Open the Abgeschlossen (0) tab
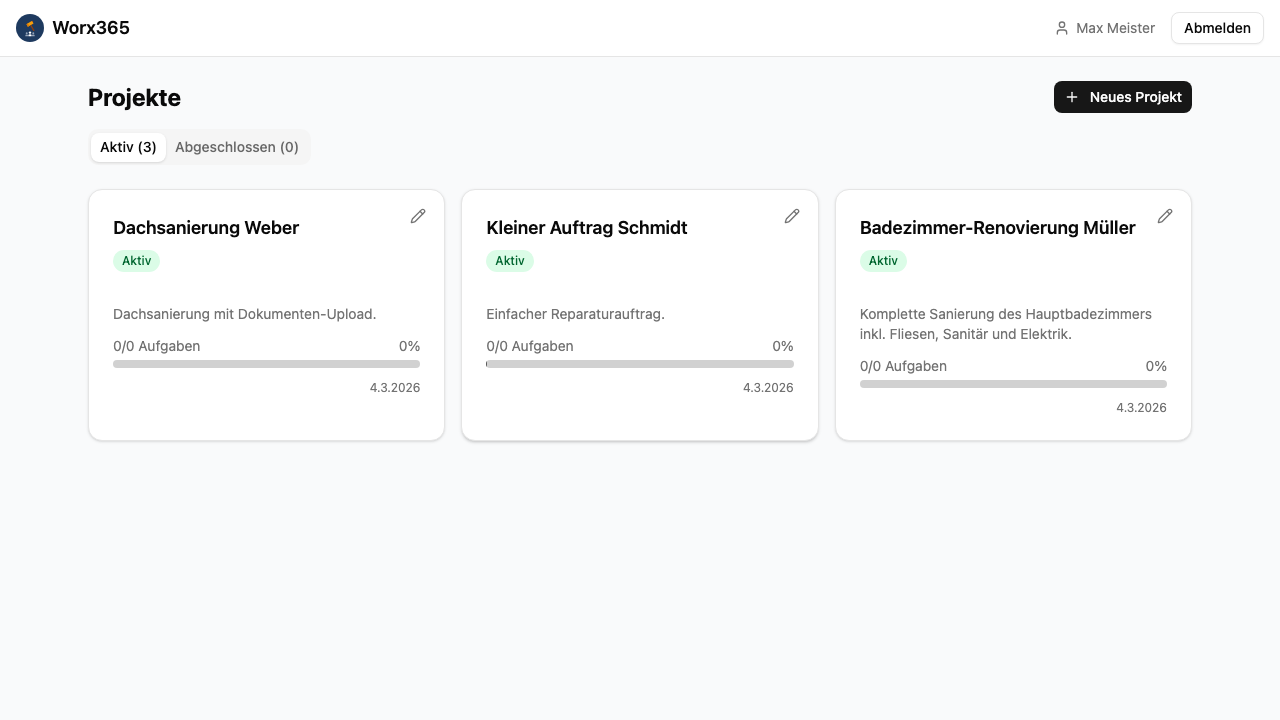1280x720 pixels. pyautogui.click(x=237, y=147)
